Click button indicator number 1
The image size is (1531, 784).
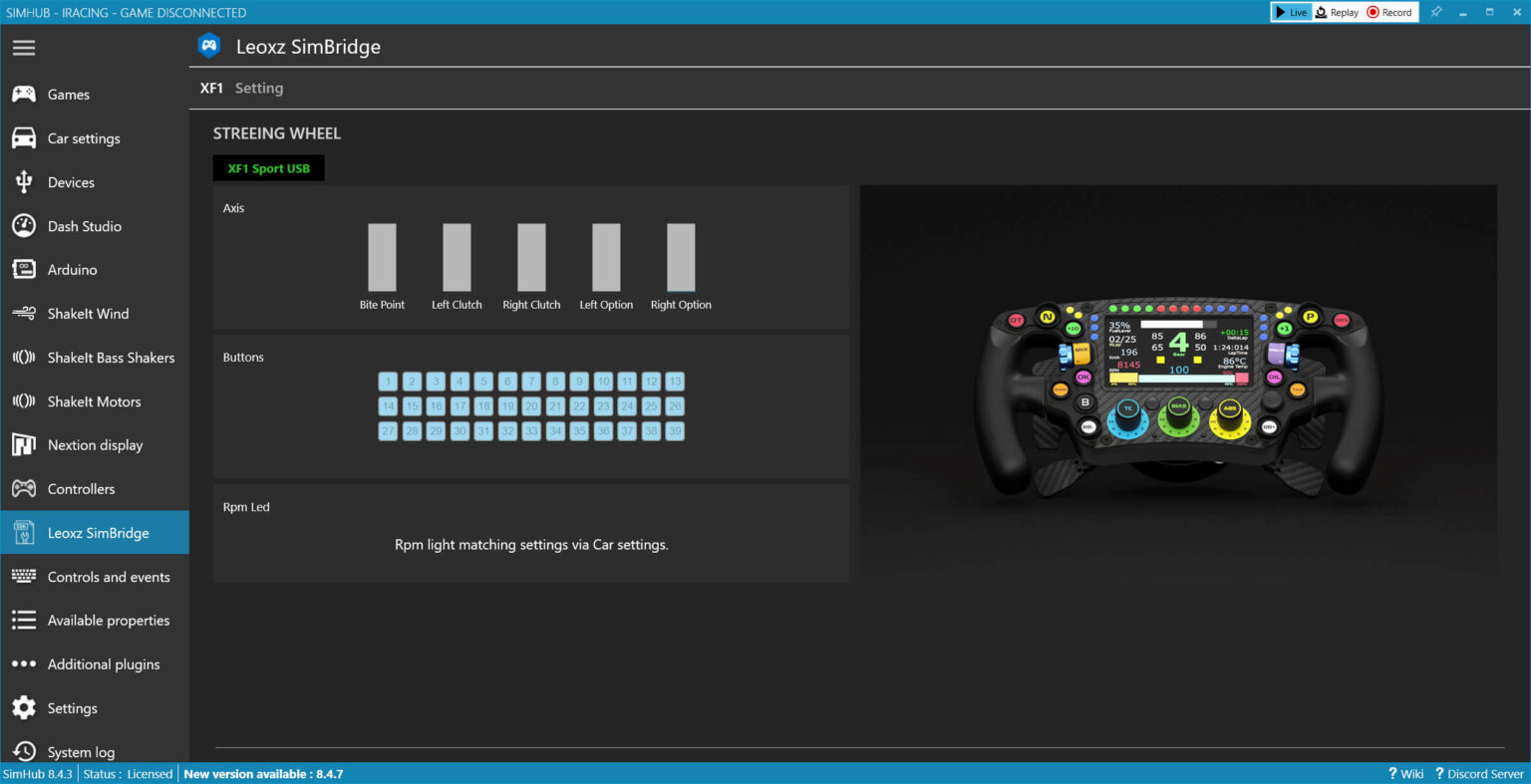click(388, 382)
